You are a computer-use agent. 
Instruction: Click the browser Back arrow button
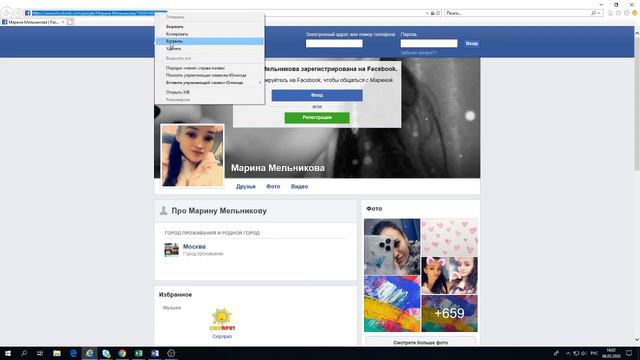(7, 13)
